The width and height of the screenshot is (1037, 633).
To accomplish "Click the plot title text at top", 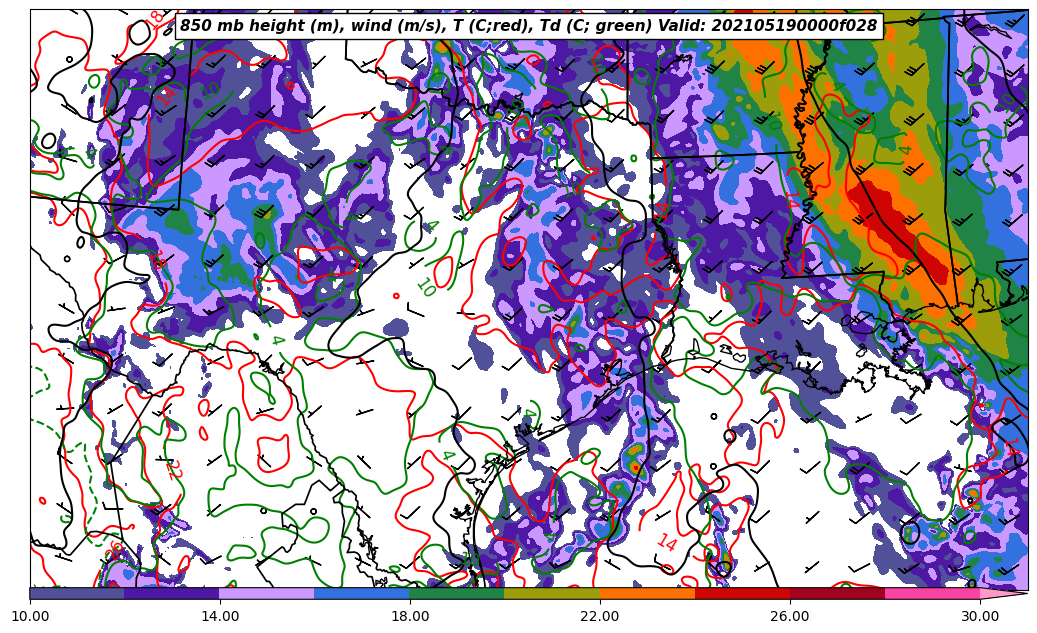I will 528,26.
